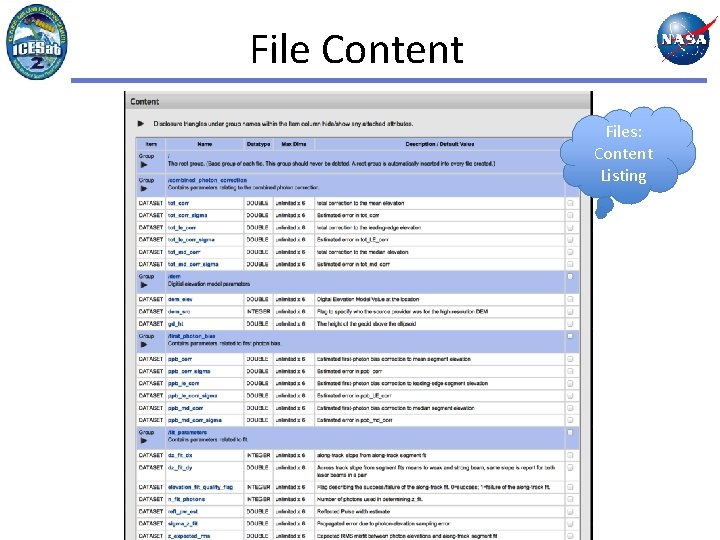Check the n_fit_photons row checkbox
This screenshot has height=540, width=720.
(x=570, y=499)
